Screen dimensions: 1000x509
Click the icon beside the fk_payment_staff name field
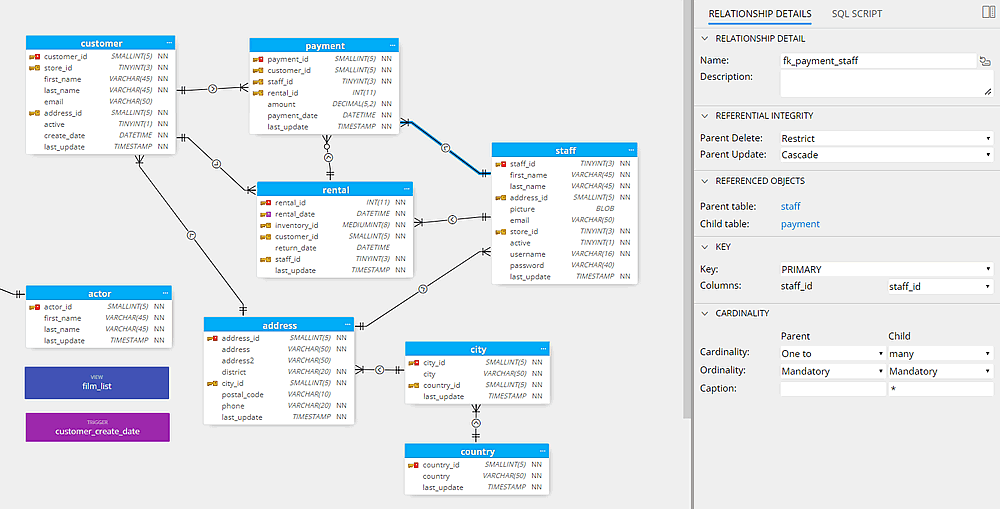coord(986,61)
